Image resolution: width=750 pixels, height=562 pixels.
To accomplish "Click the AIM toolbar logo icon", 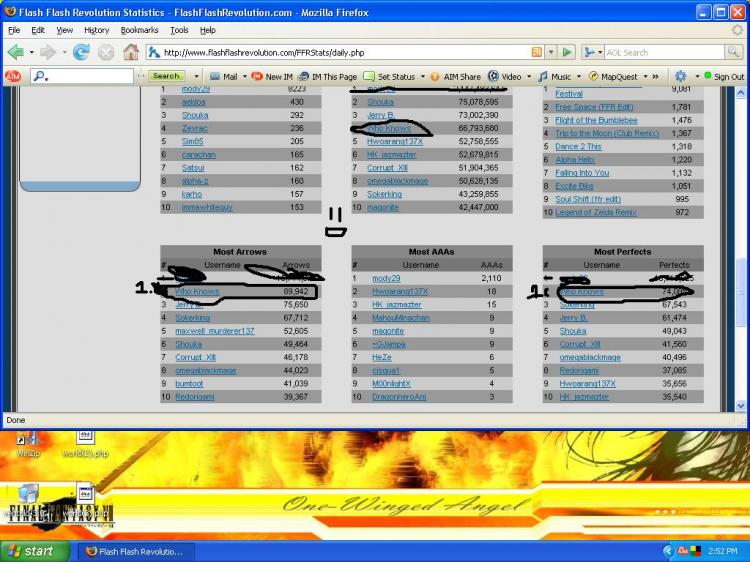I will (13, 76).
